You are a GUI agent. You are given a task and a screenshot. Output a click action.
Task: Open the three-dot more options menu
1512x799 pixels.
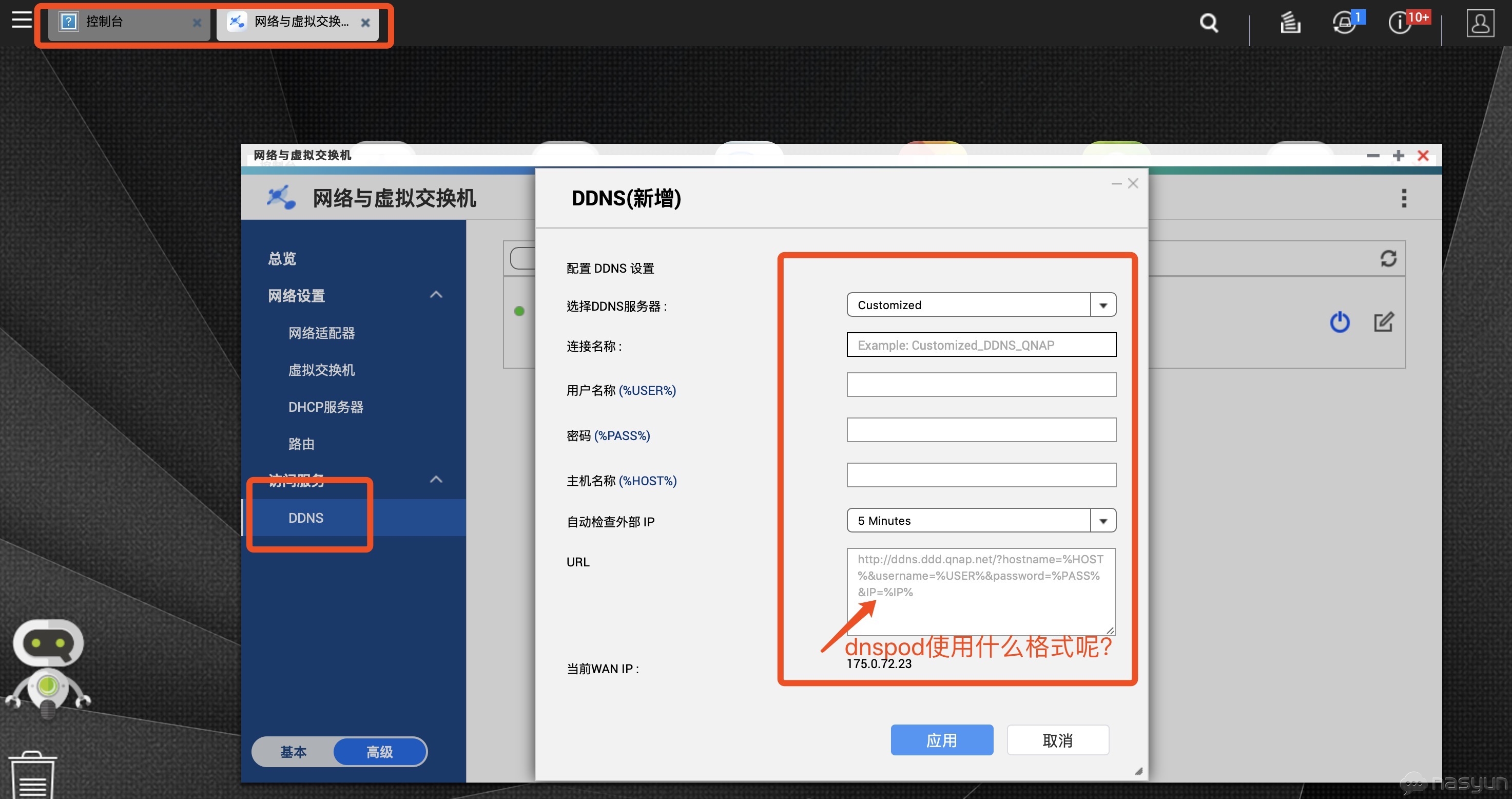(x=1403, y=198)
